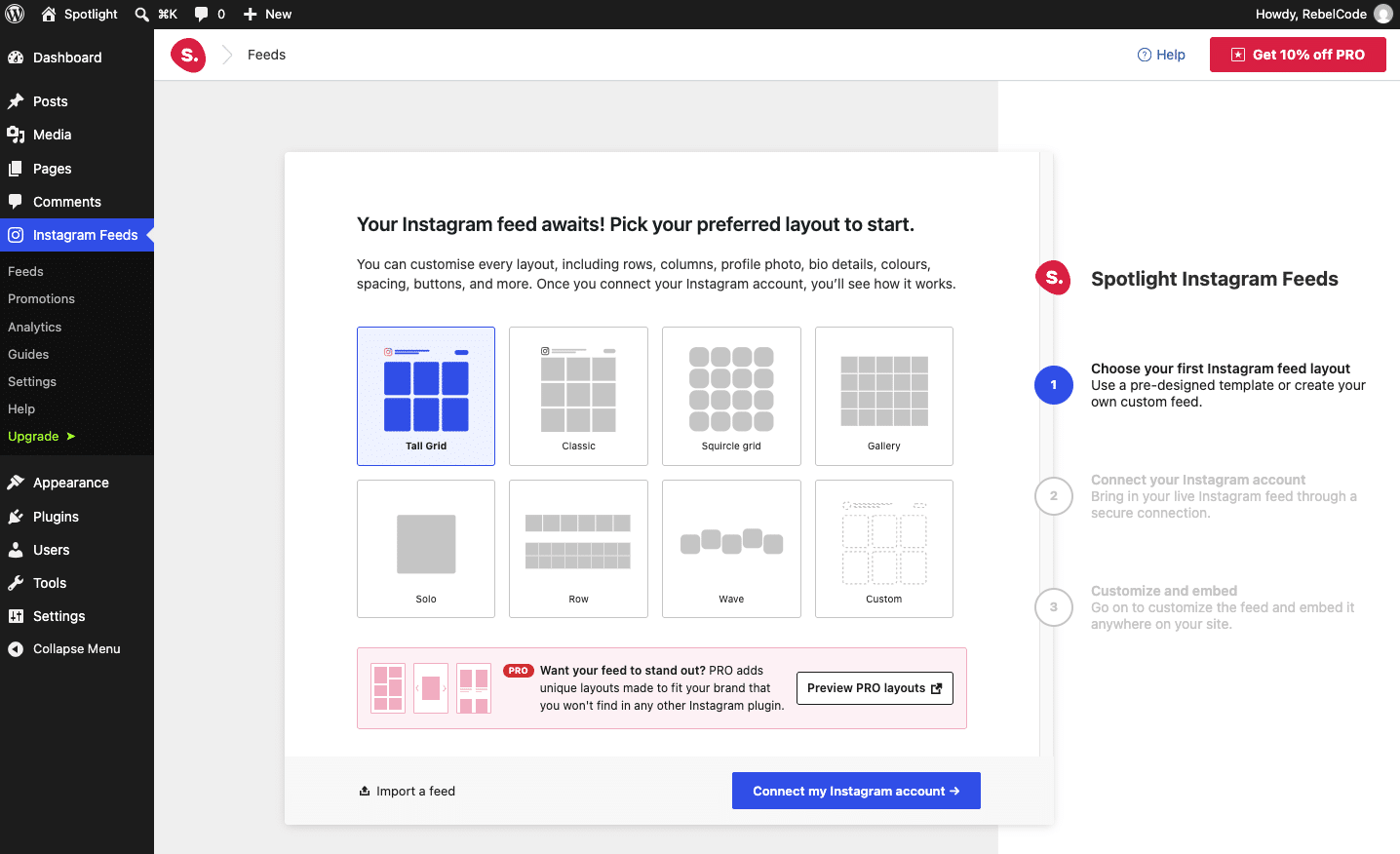The height and width of the screenshot is (854, 1400).
Task: Open Feeds submenu item
Action: pyautogui.click(x=25, y=271)
